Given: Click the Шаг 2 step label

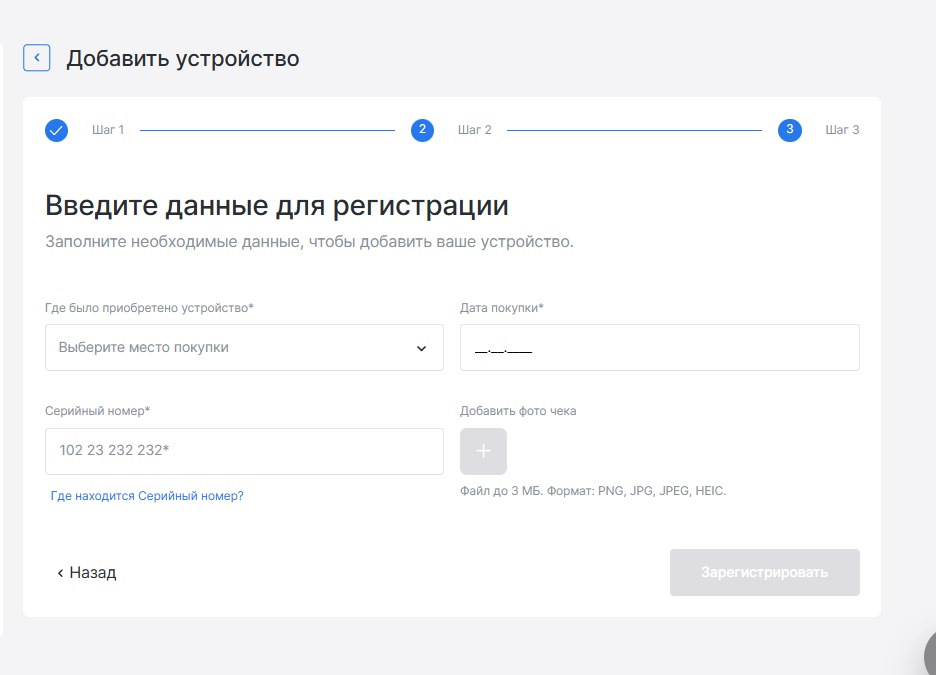Looking at the screenshot, I should pos(475,130).
